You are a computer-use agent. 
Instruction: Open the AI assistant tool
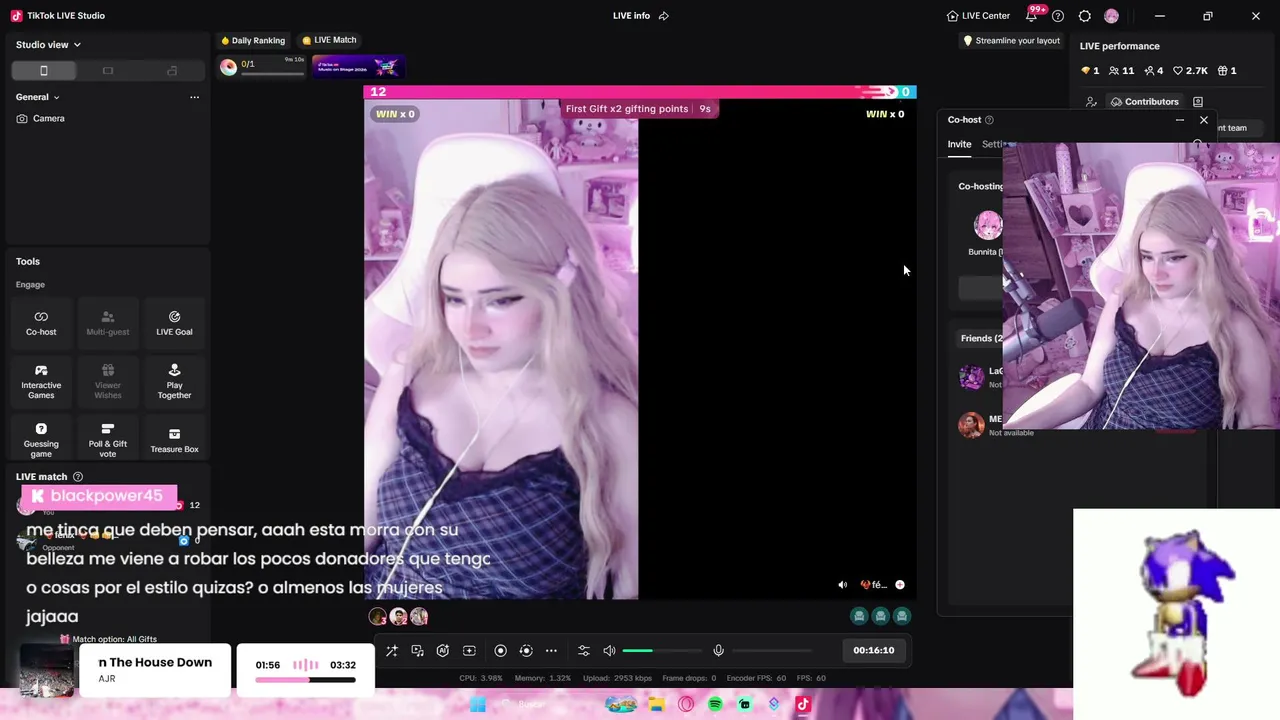coord(443,651)
